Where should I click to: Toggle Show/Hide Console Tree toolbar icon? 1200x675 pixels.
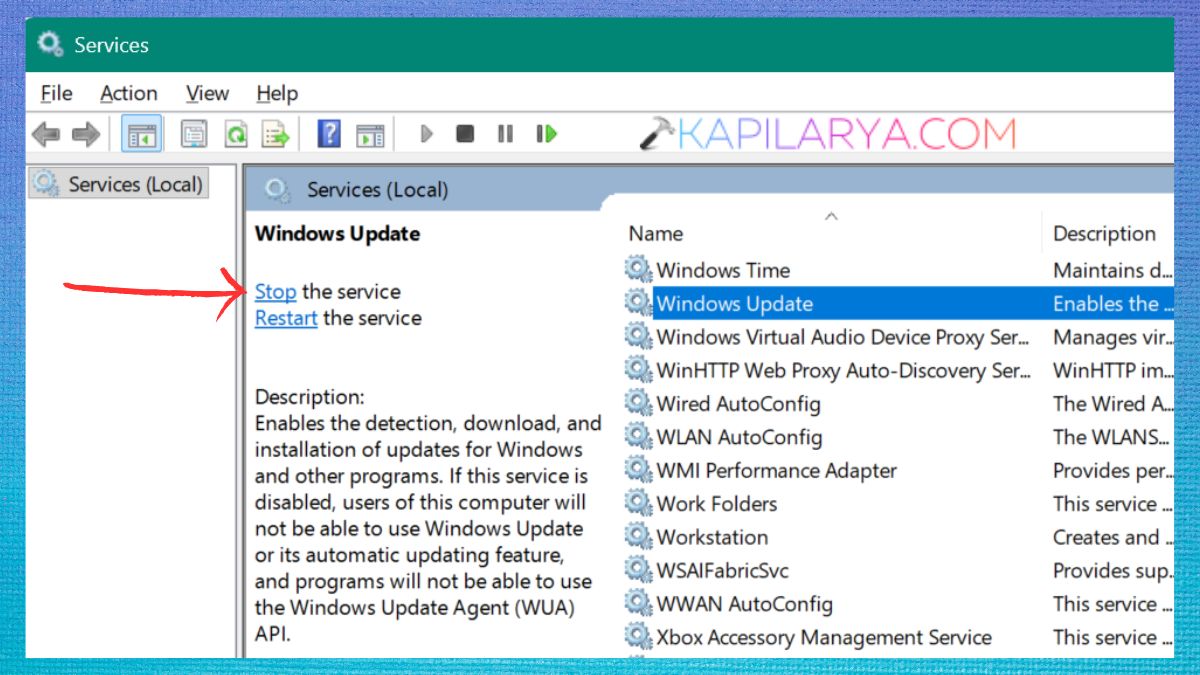[x=142, y=133]
